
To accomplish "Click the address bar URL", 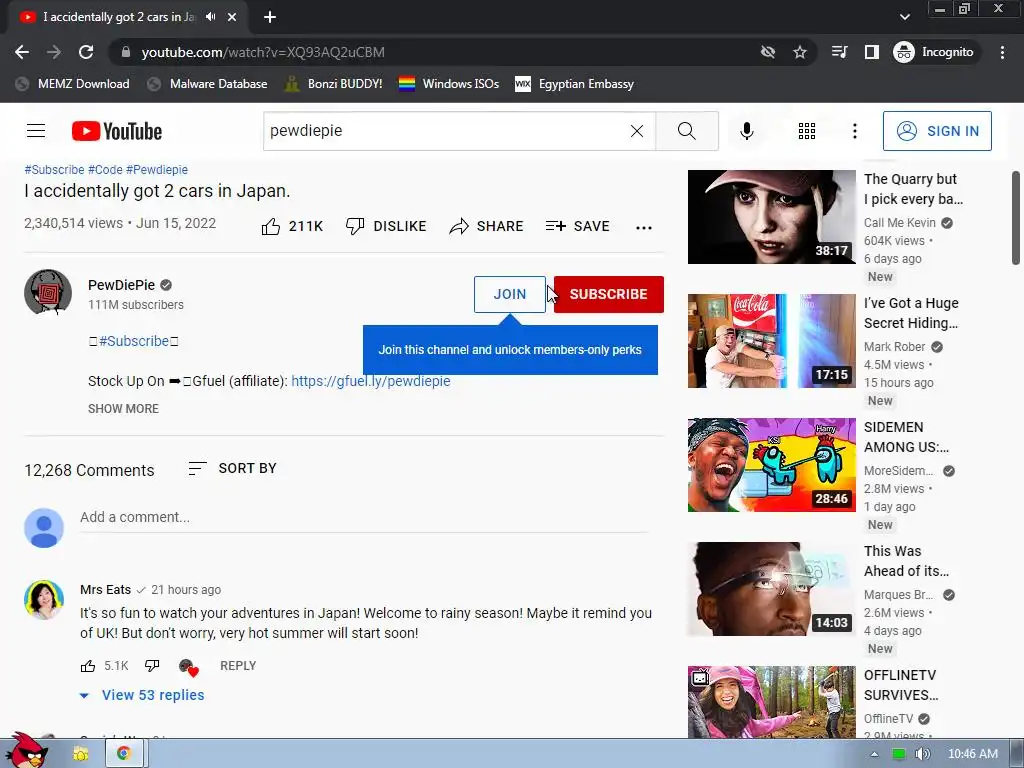I will [x=263, y=52].
